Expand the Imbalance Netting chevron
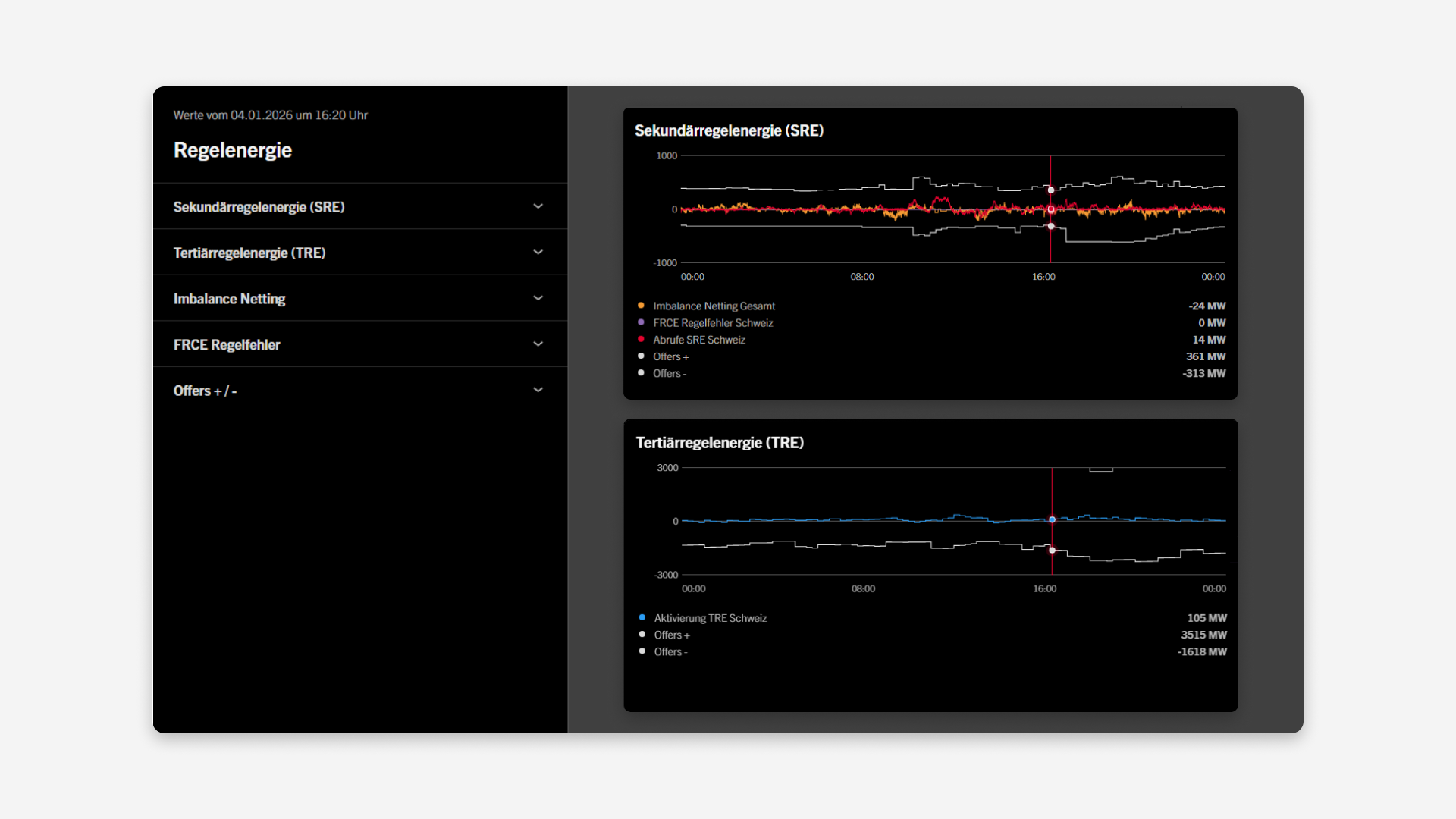Image resolution: width=1456 pixels, height=819 pixels. (538, 298)
